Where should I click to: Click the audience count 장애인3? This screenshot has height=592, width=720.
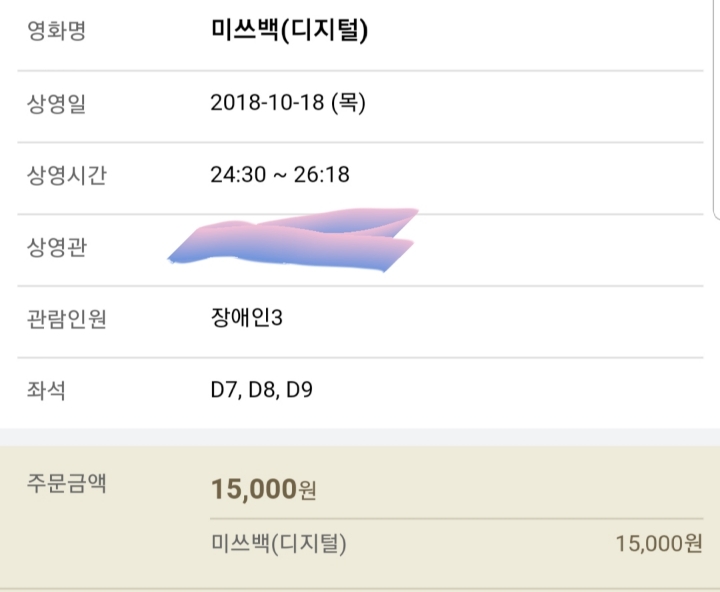[247, 317]
